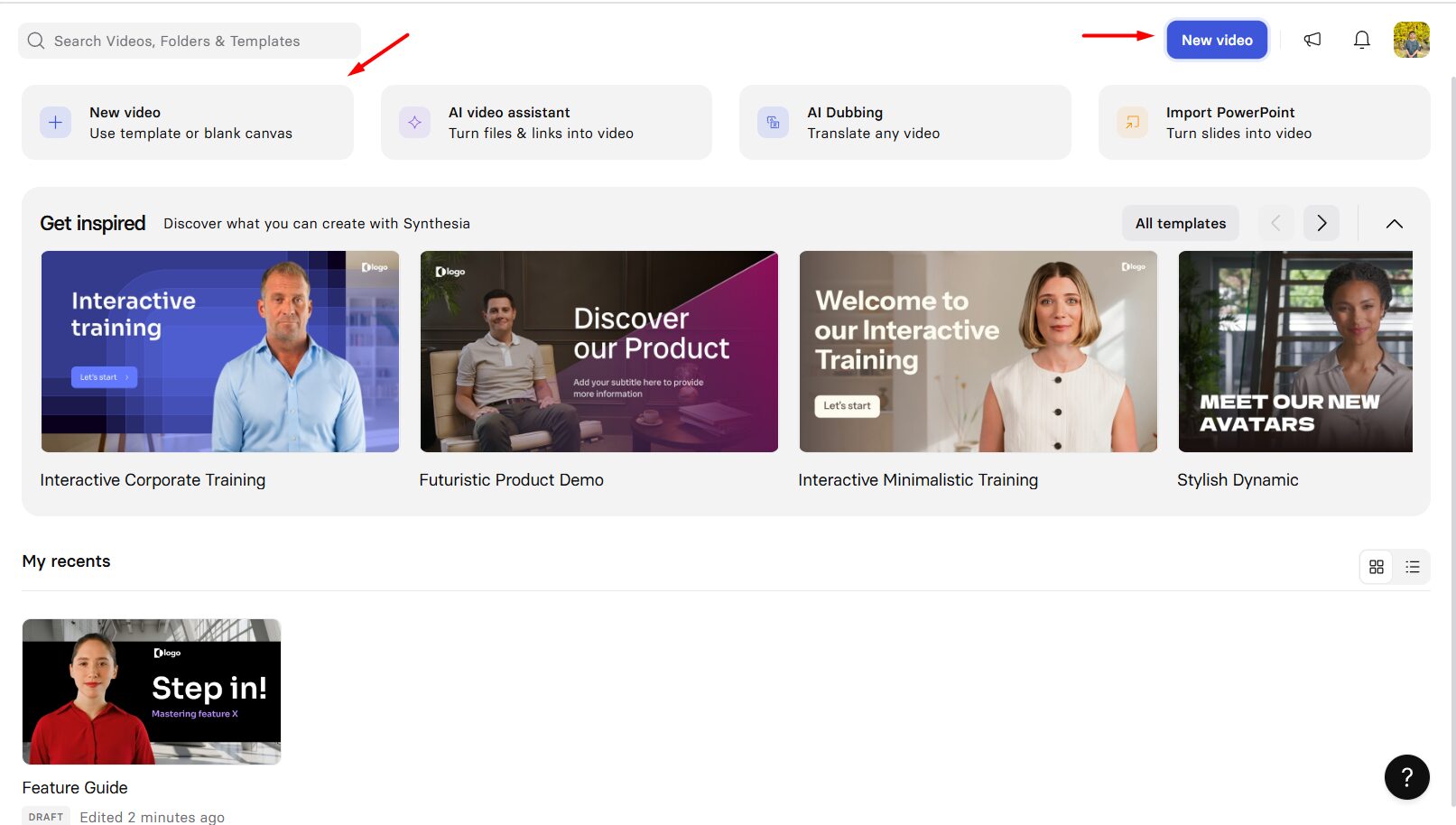Screen dimensions: 1456x825
Task: Switch recents to grid view
Action: (x=1377, y=567)
